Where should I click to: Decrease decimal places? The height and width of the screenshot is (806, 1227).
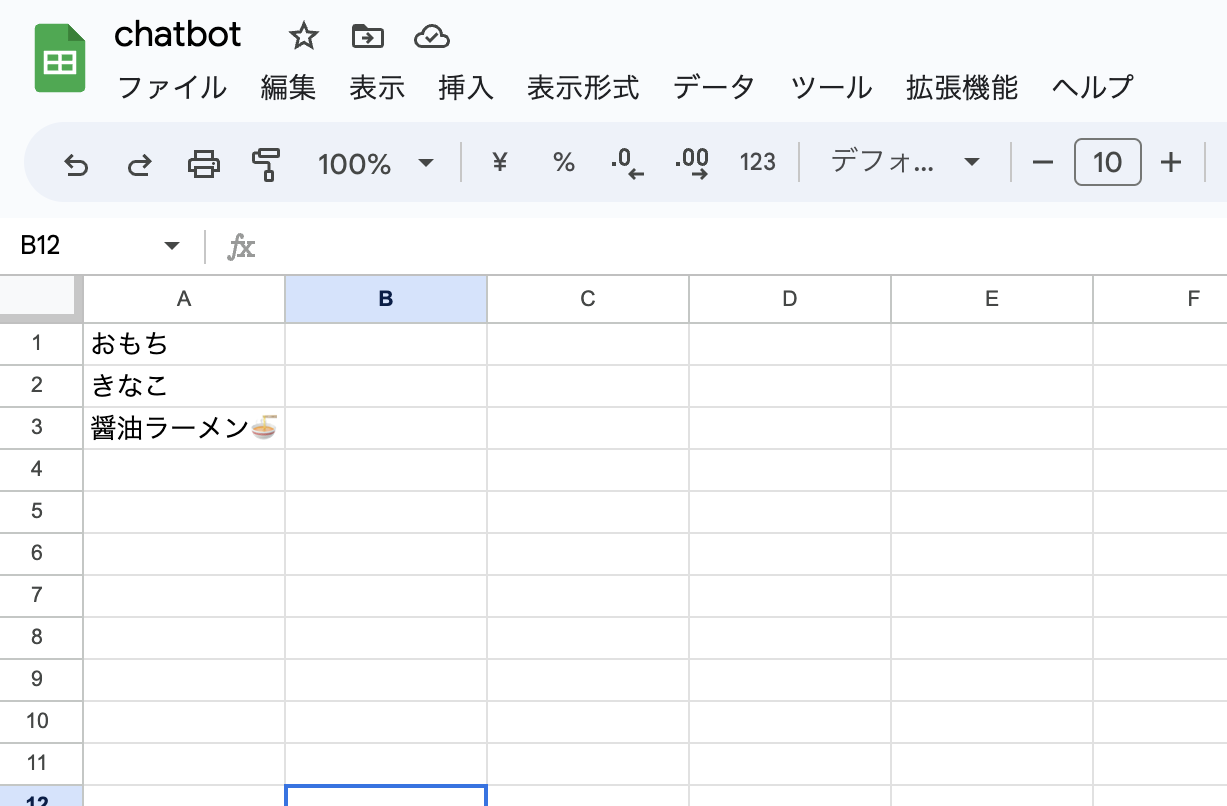[627, 162]
